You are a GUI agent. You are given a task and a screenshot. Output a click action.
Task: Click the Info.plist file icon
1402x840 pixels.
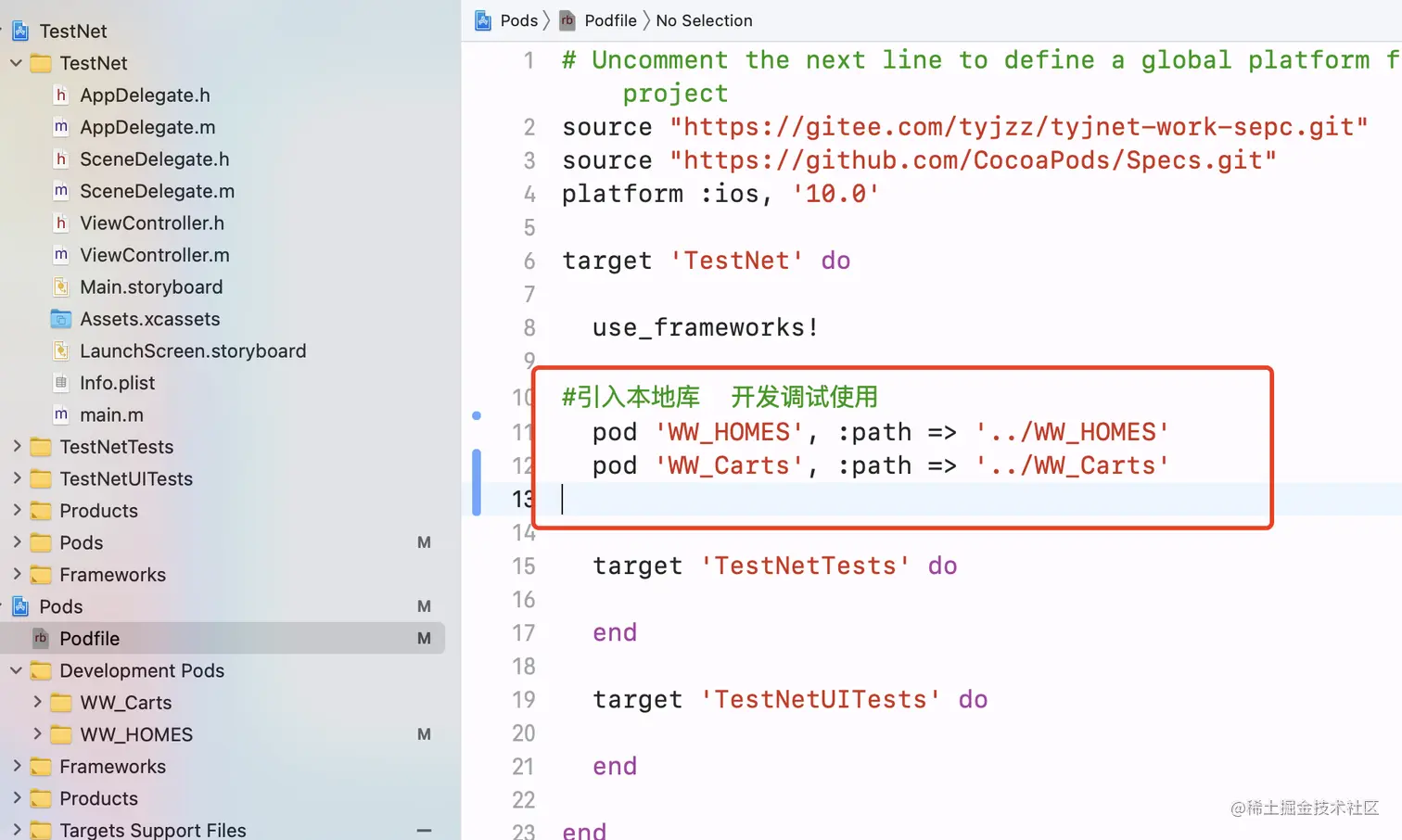tap(61, 383)
